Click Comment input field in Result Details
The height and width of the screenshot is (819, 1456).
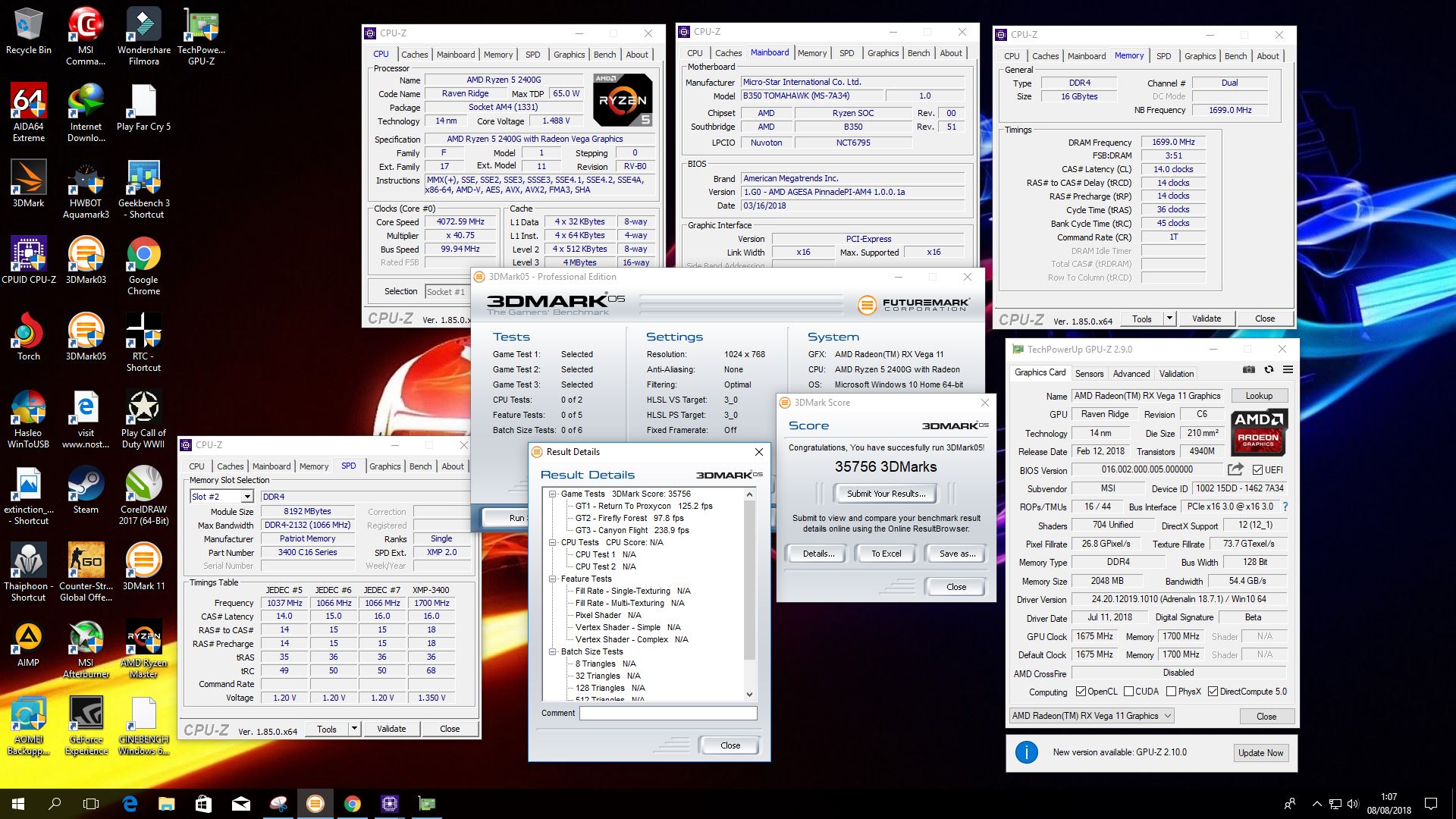click(668, 713)
